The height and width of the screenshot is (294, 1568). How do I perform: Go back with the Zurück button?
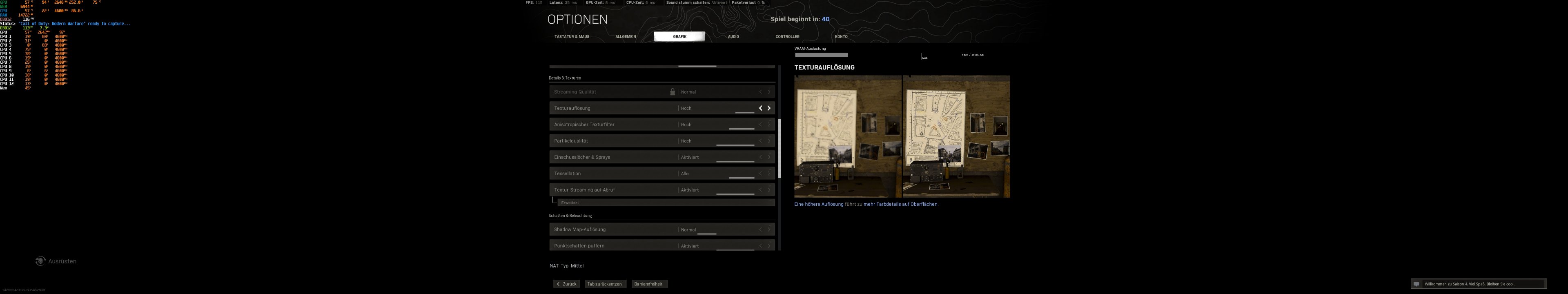click(566, 284)
